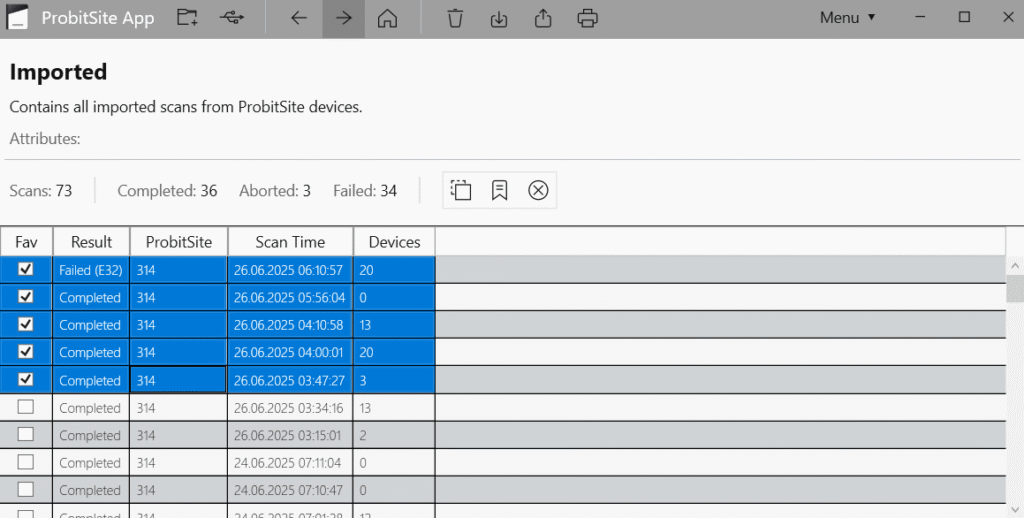1024x518 pixels.
Task: Select the '24.06.2025 07:10:47' scan time cell
Action: coord(291,490)
